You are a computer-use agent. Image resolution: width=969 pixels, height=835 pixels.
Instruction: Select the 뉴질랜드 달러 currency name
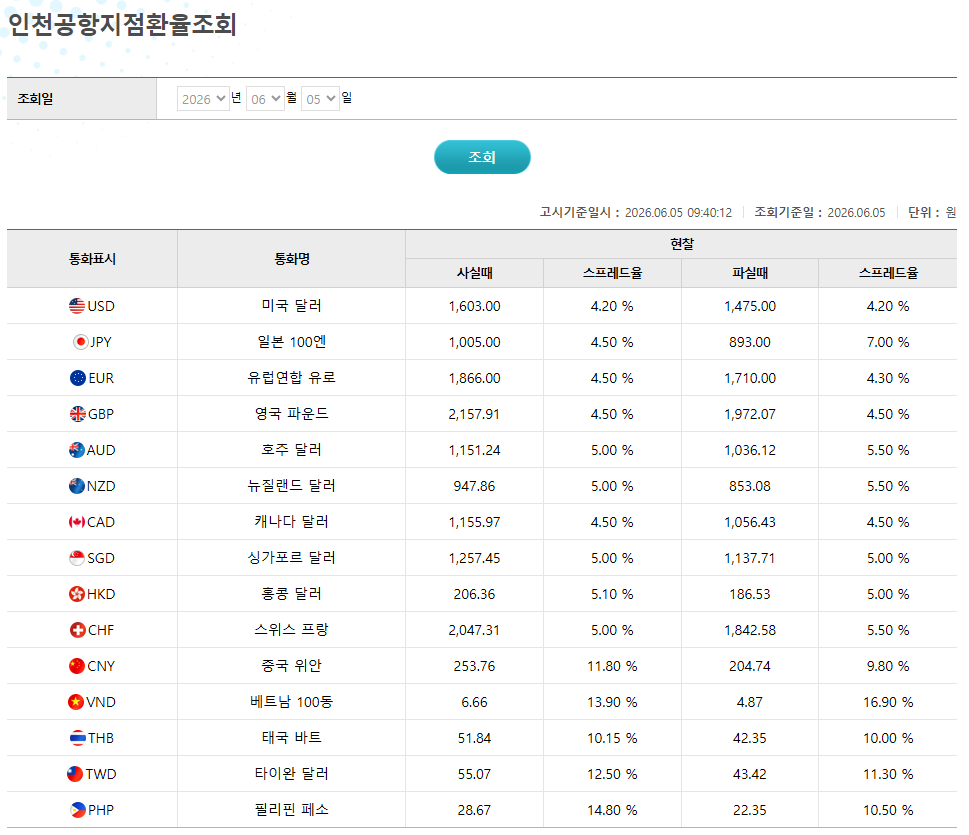coord(292,486)
